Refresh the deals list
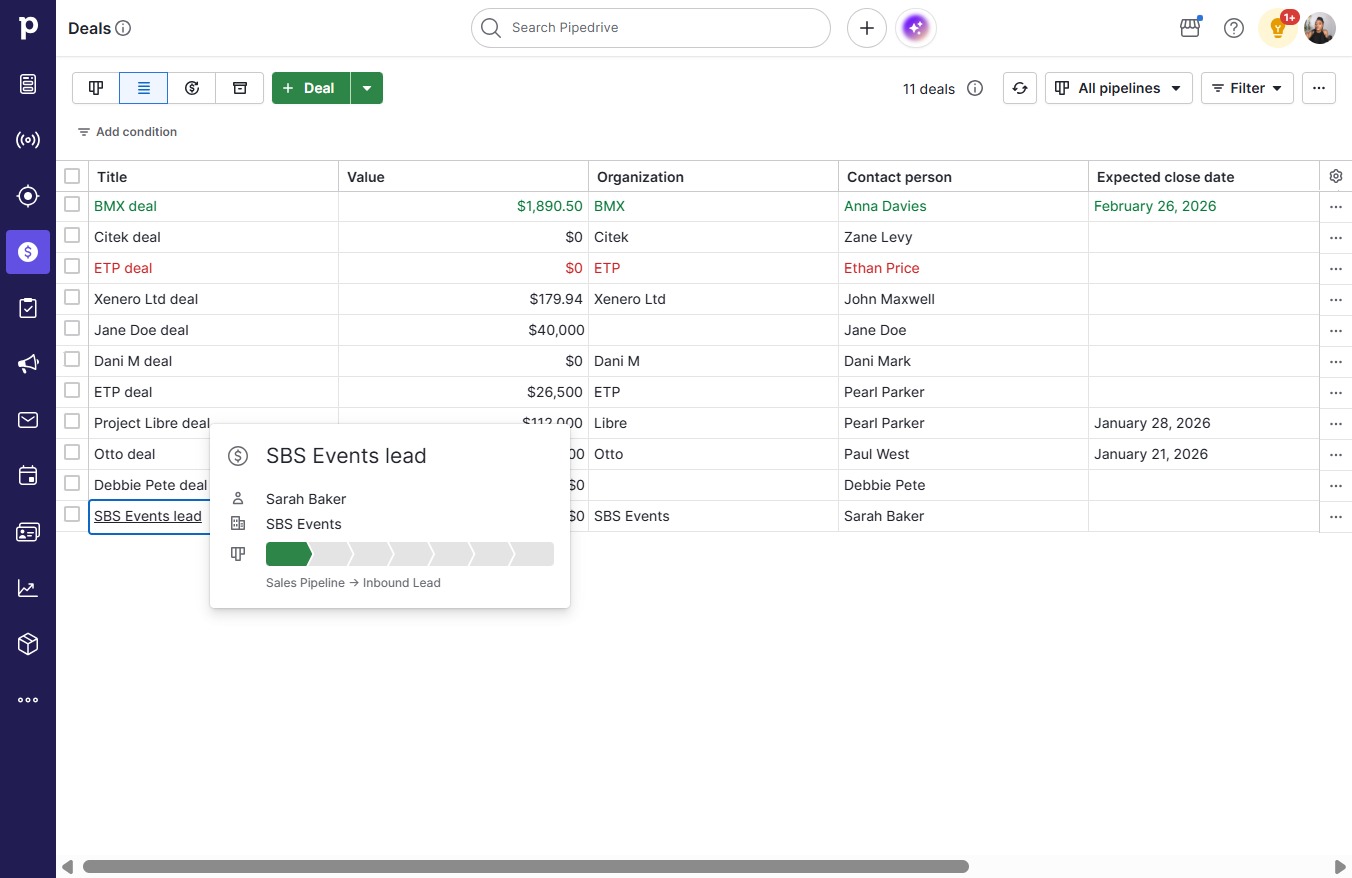This screenshot has height=878, width=1352. pyautogui.click(x=1020, y=88)
